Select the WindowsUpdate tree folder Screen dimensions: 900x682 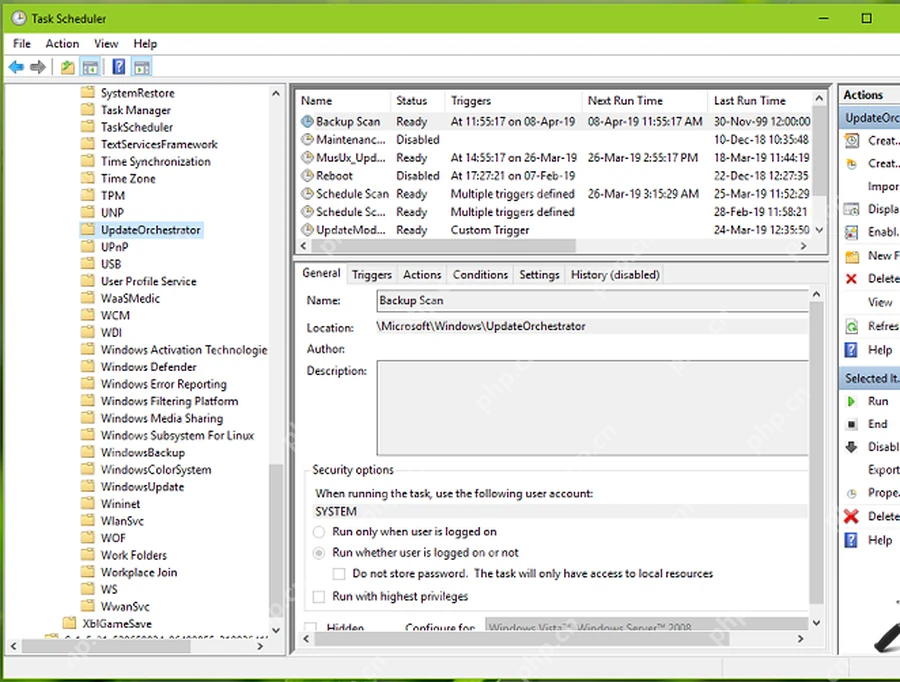(142, 486)
